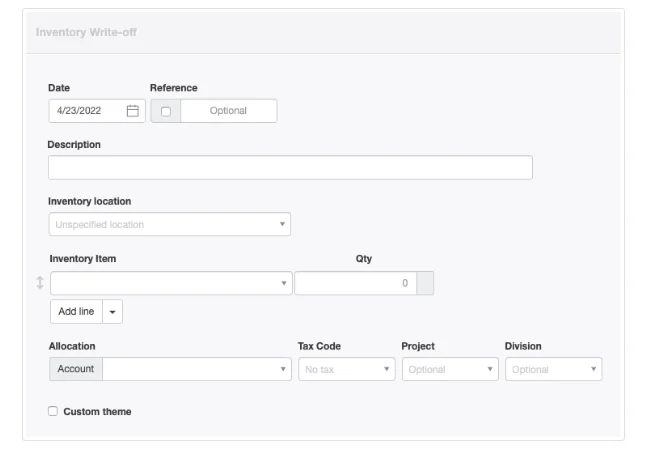Click the Date input field

97,111
